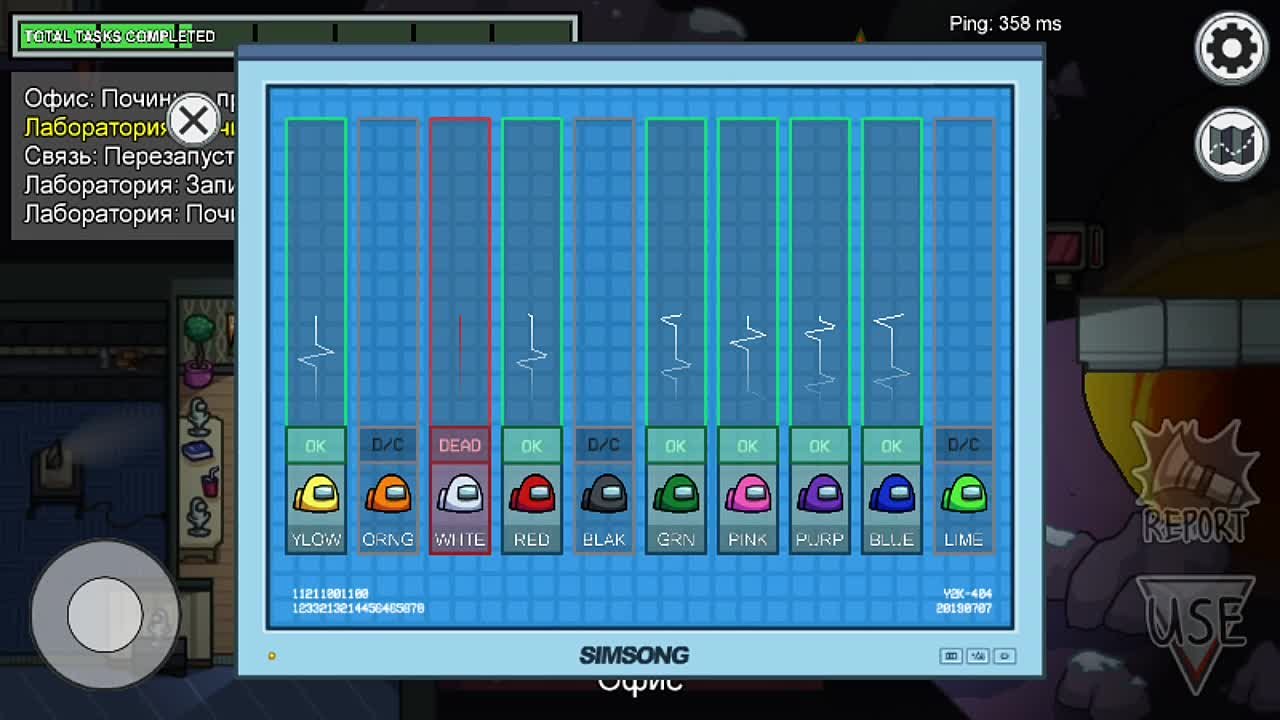This screenshot has width=1280, height=720.
Task: Click the last monitor button right of SIMSONG
Action: point(1005,656)
